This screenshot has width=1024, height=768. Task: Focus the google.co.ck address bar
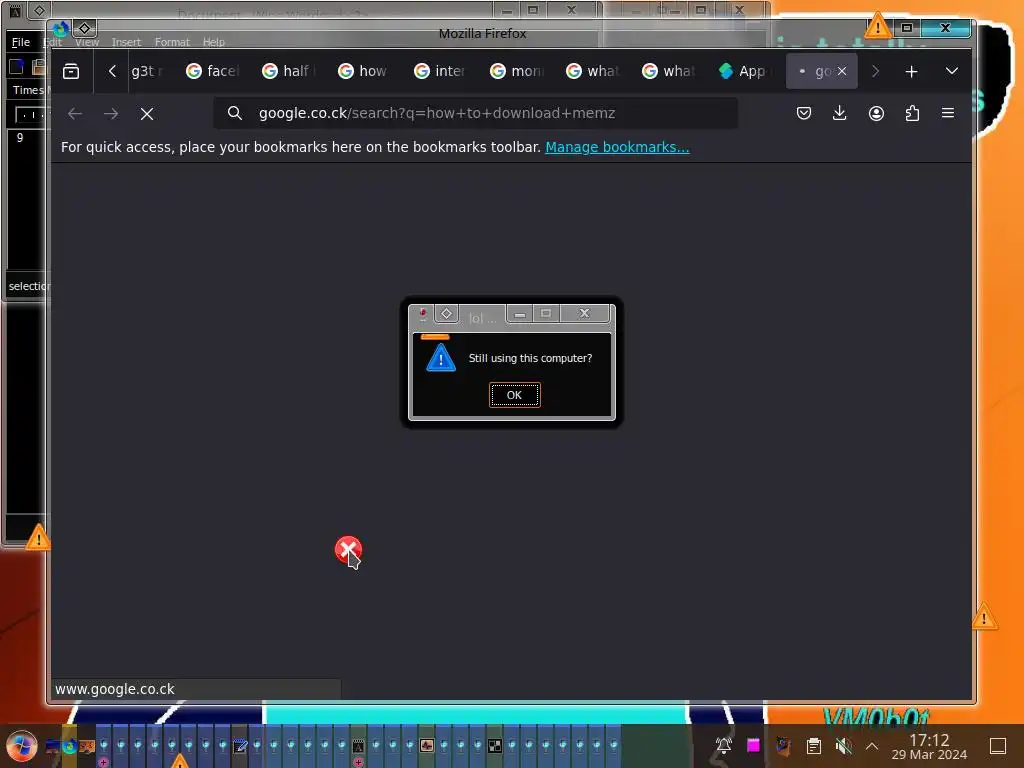tap(475, 113)
